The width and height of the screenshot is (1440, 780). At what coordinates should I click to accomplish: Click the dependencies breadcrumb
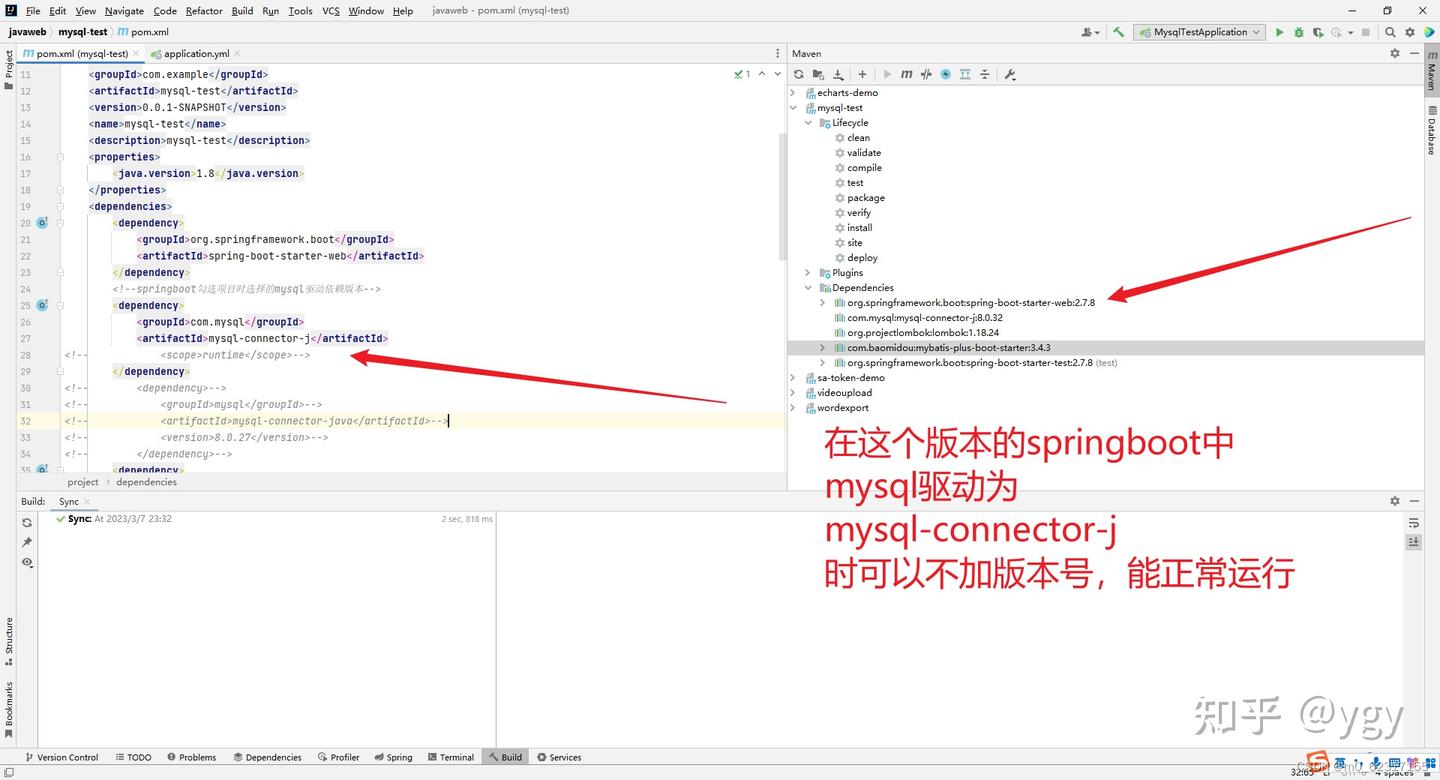point(146,481)
